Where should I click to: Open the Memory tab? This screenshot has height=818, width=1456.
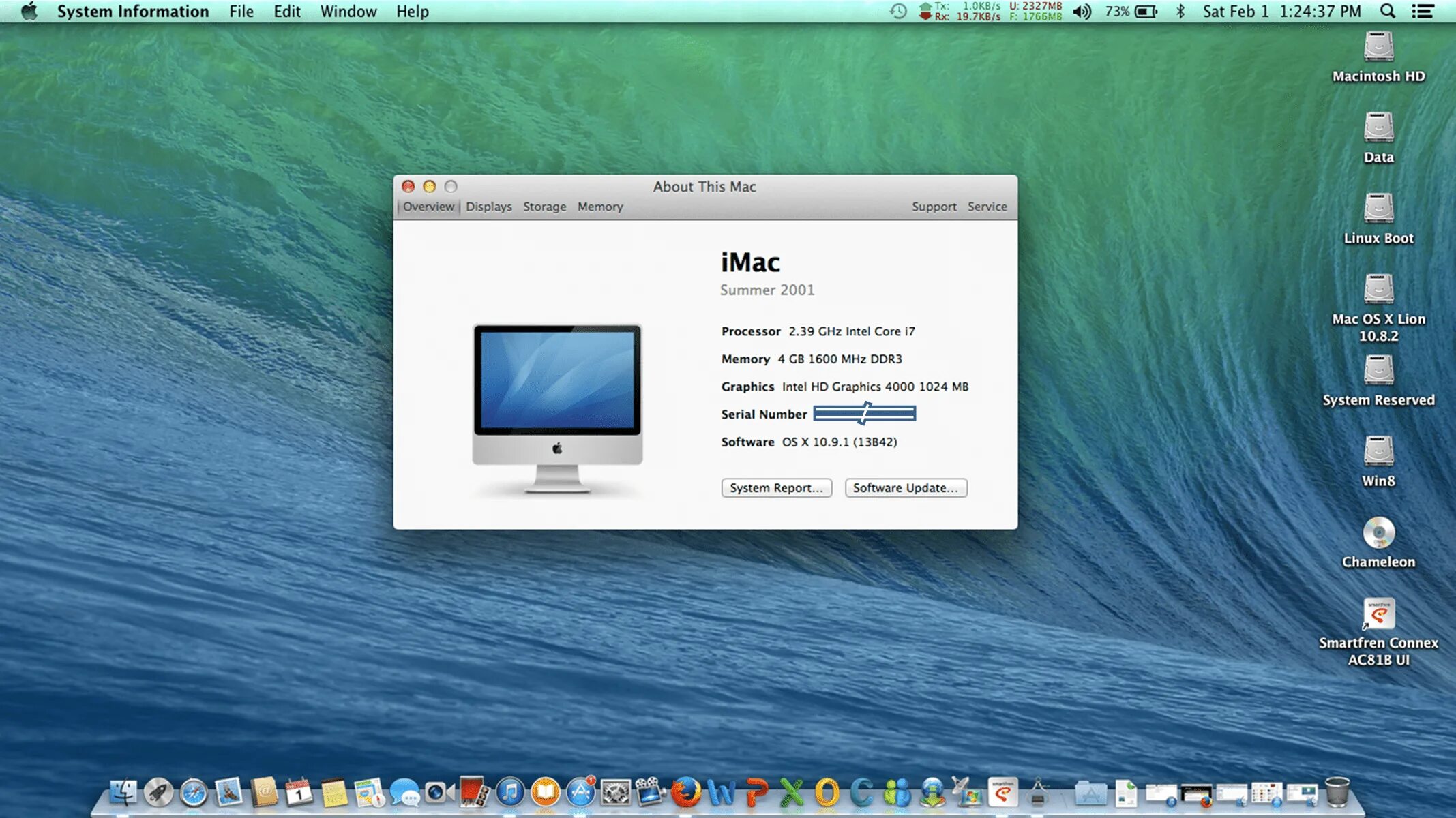click(599, 207)
